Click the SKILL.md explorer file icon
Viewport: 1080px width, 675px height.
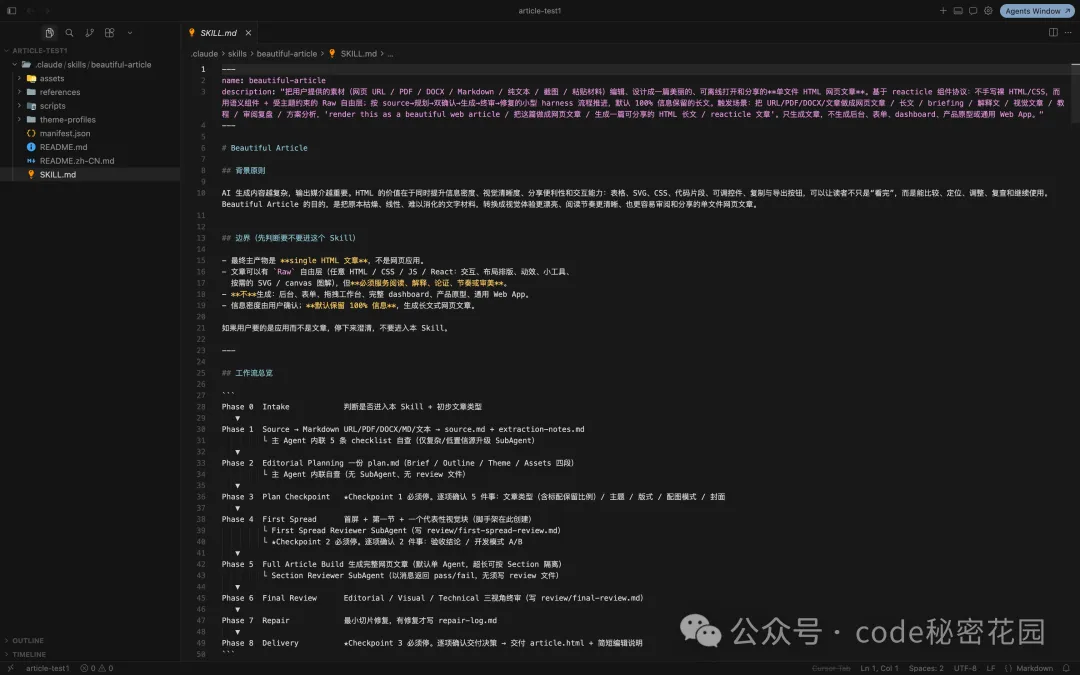click(31, 175)
